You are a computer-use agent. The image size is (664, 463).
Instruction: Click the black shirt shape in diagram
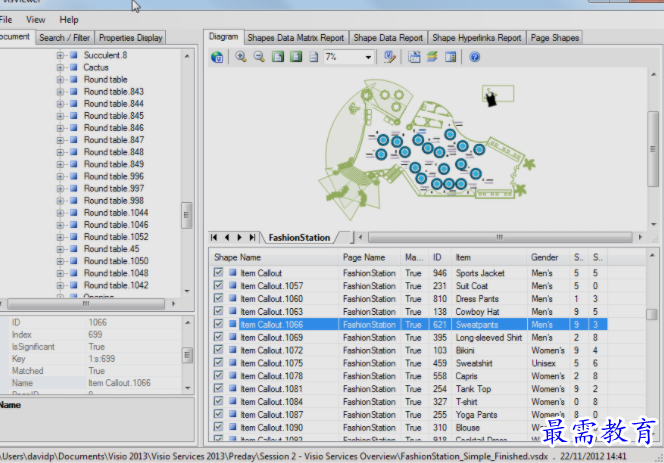click(491, 99)
